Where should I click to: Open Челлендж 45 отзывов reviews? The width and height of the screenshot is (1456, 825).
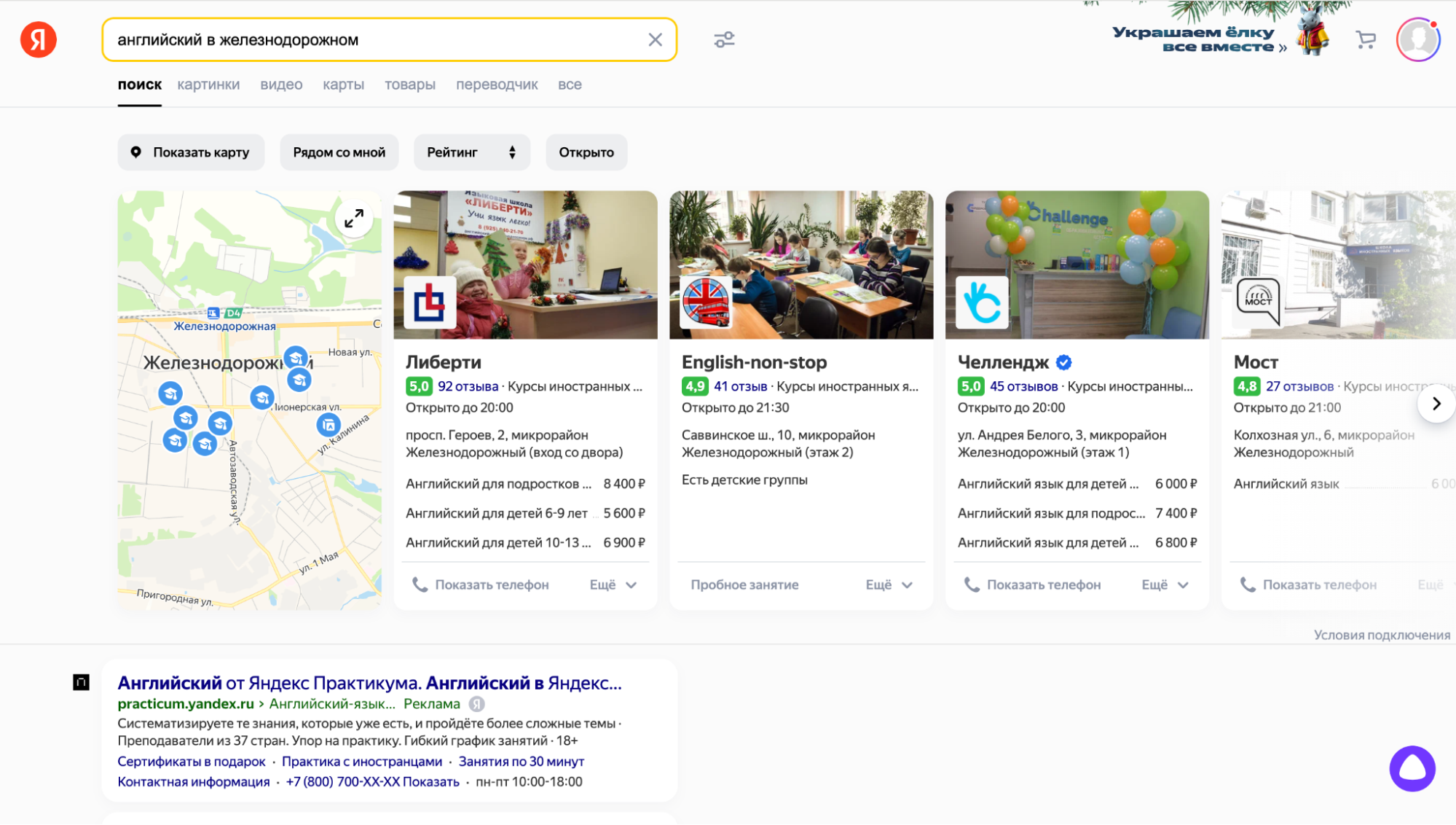click(1023, 386)
